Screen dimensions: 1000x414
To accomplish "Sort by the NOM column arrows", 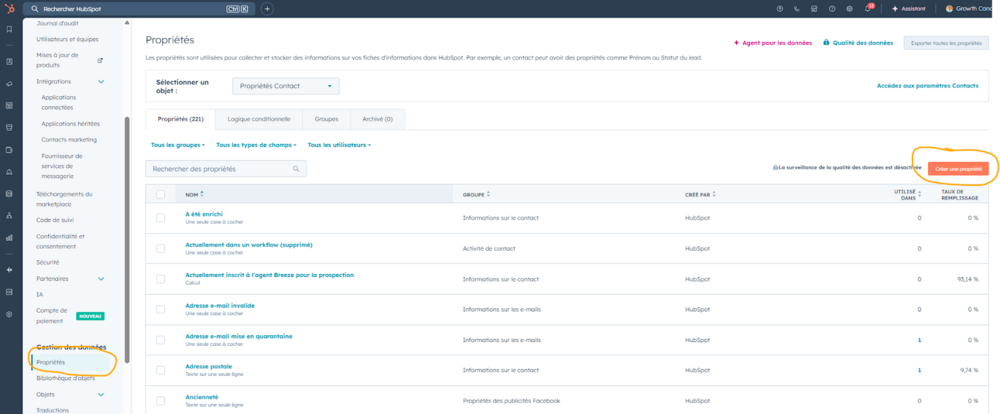I will tap(202, 193).
